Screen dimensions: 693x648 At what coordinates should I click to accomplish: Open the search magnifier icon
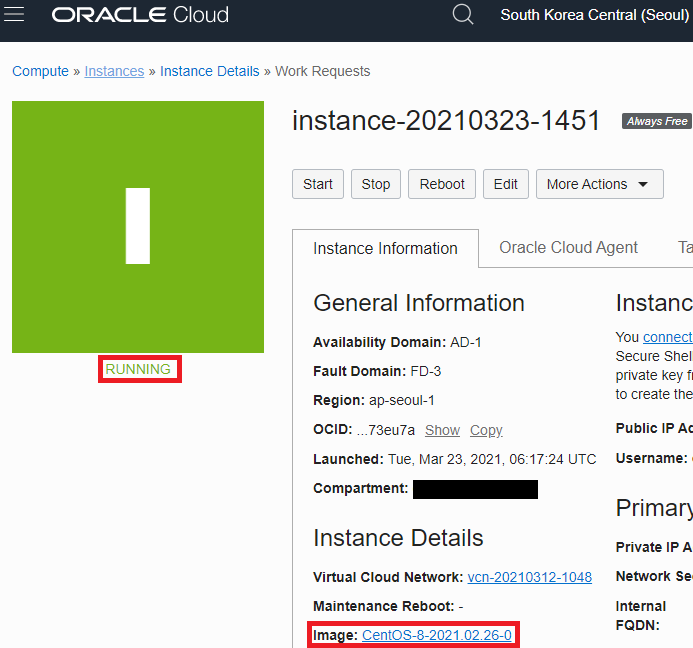point(463,15)
